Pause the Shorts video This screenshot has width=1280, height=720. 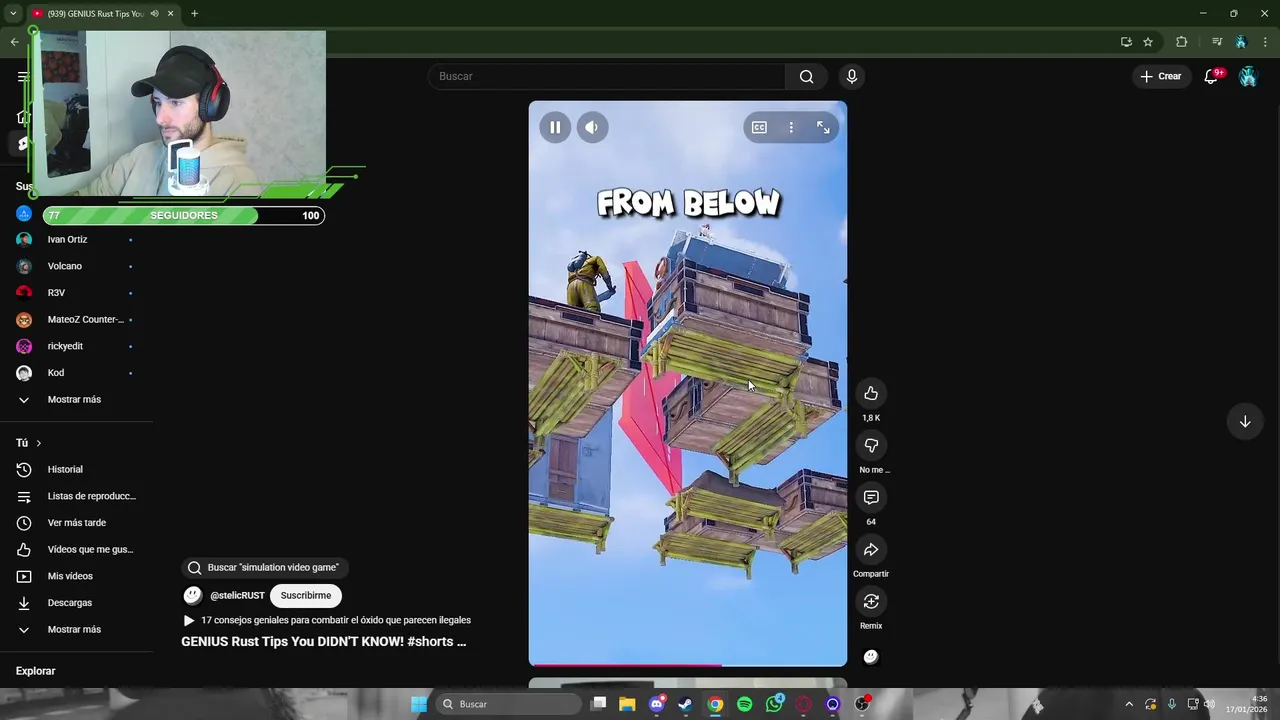[x=555, y=127]
